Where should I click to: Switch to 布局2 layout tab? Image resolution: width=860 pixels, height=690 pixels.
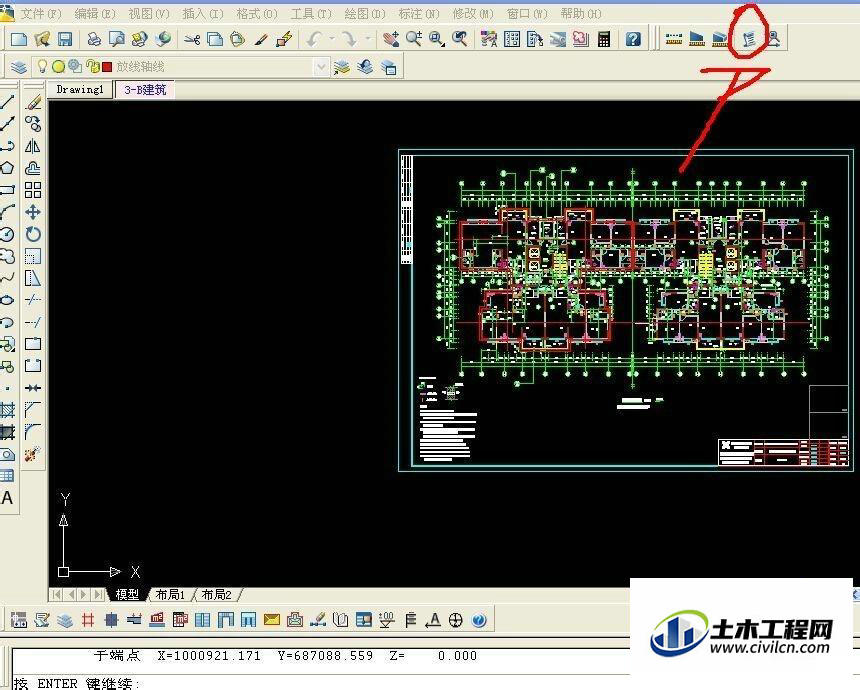click(216, 595)
